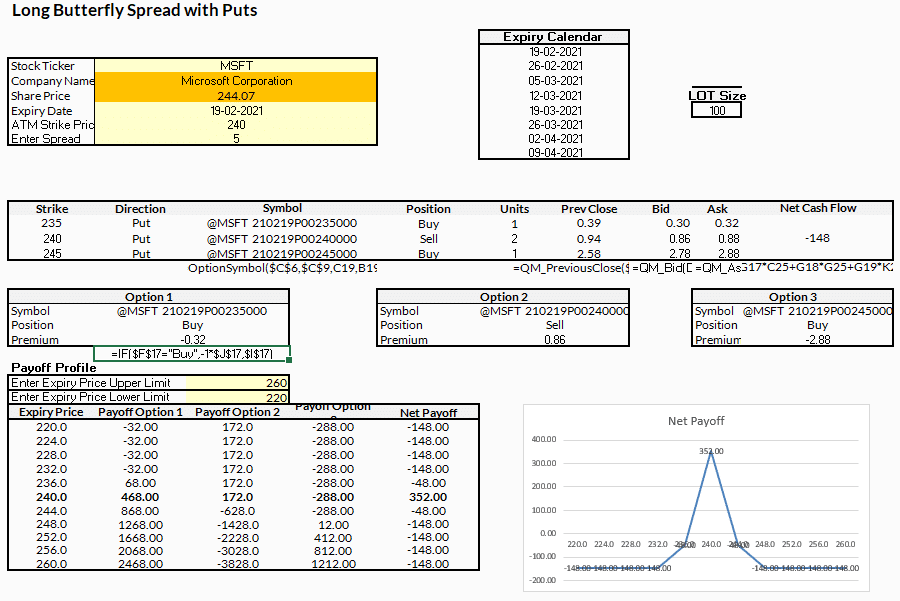Select the active cell with IF formula

tap(192, 354)
